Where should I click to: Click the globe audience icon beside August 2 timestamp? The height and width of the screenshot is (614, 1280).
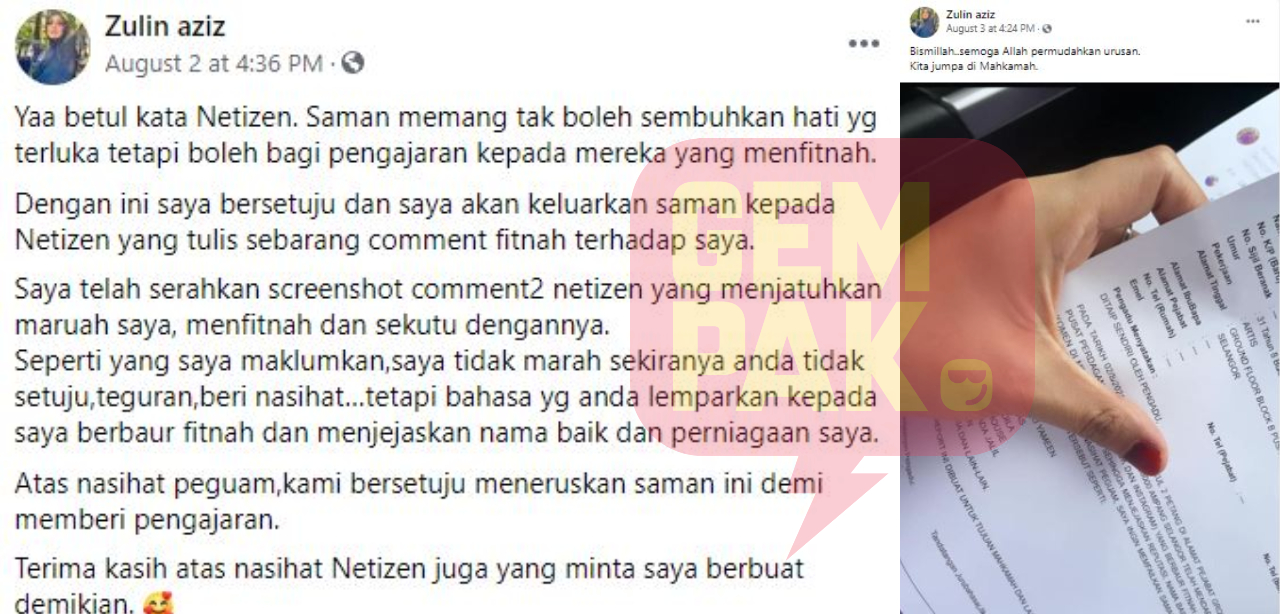[x=352, y=63]
